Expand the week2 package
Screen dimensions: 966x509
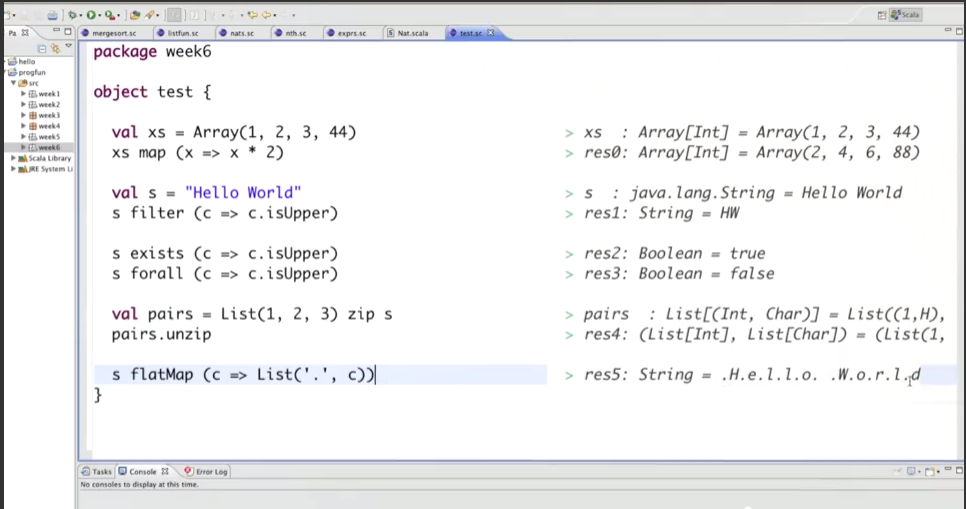23,104
